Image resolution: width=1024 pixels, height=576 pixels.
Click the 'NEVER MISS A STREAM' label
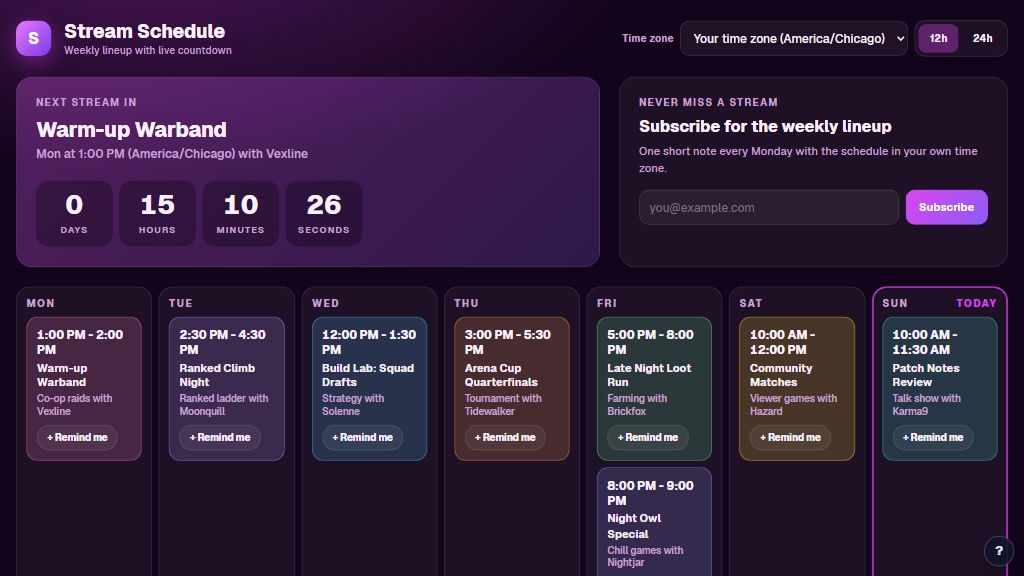(x=708, y=103)
